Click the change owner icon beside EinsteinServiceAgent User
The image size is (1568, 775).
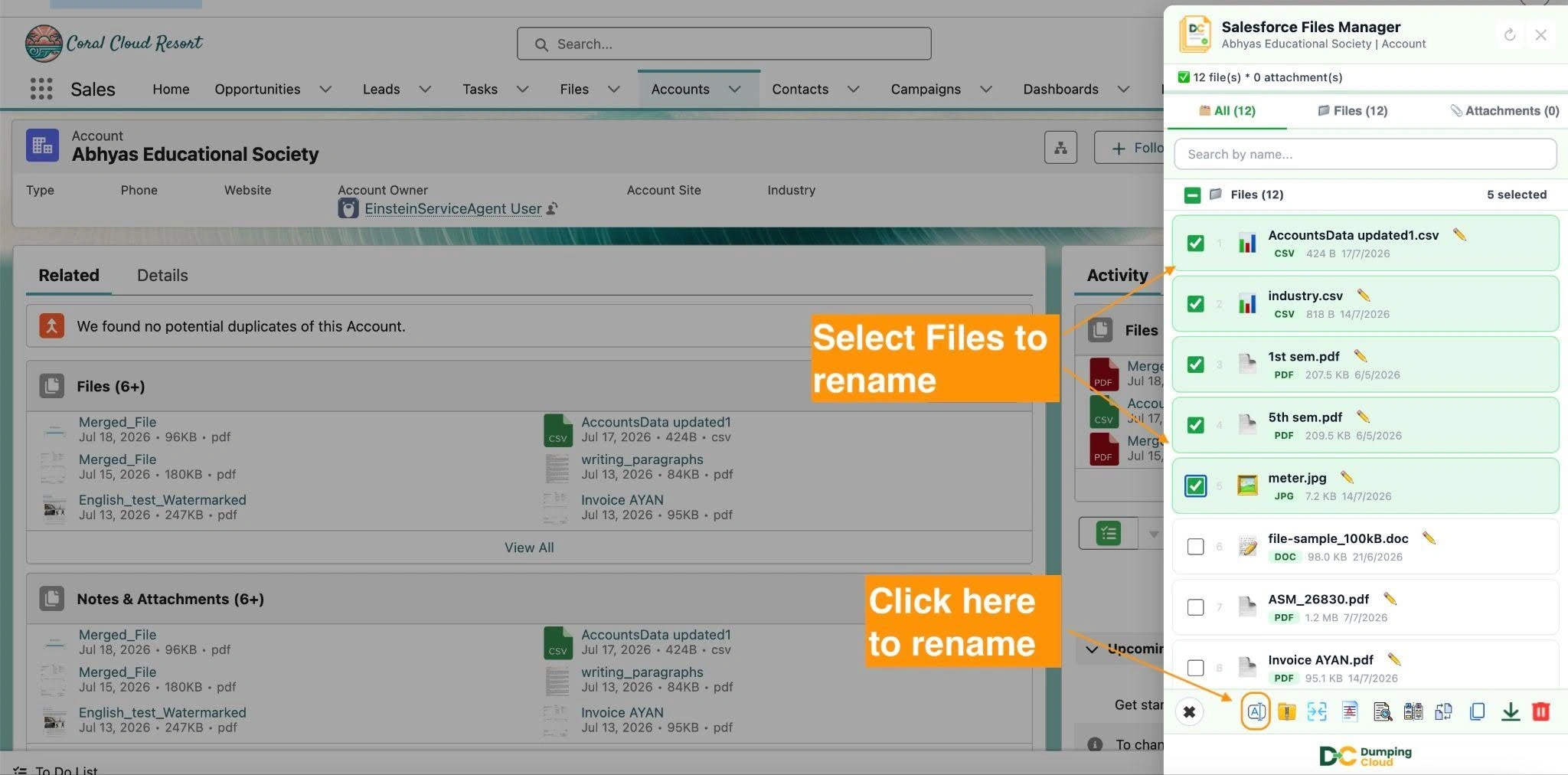tap(553, 208)
